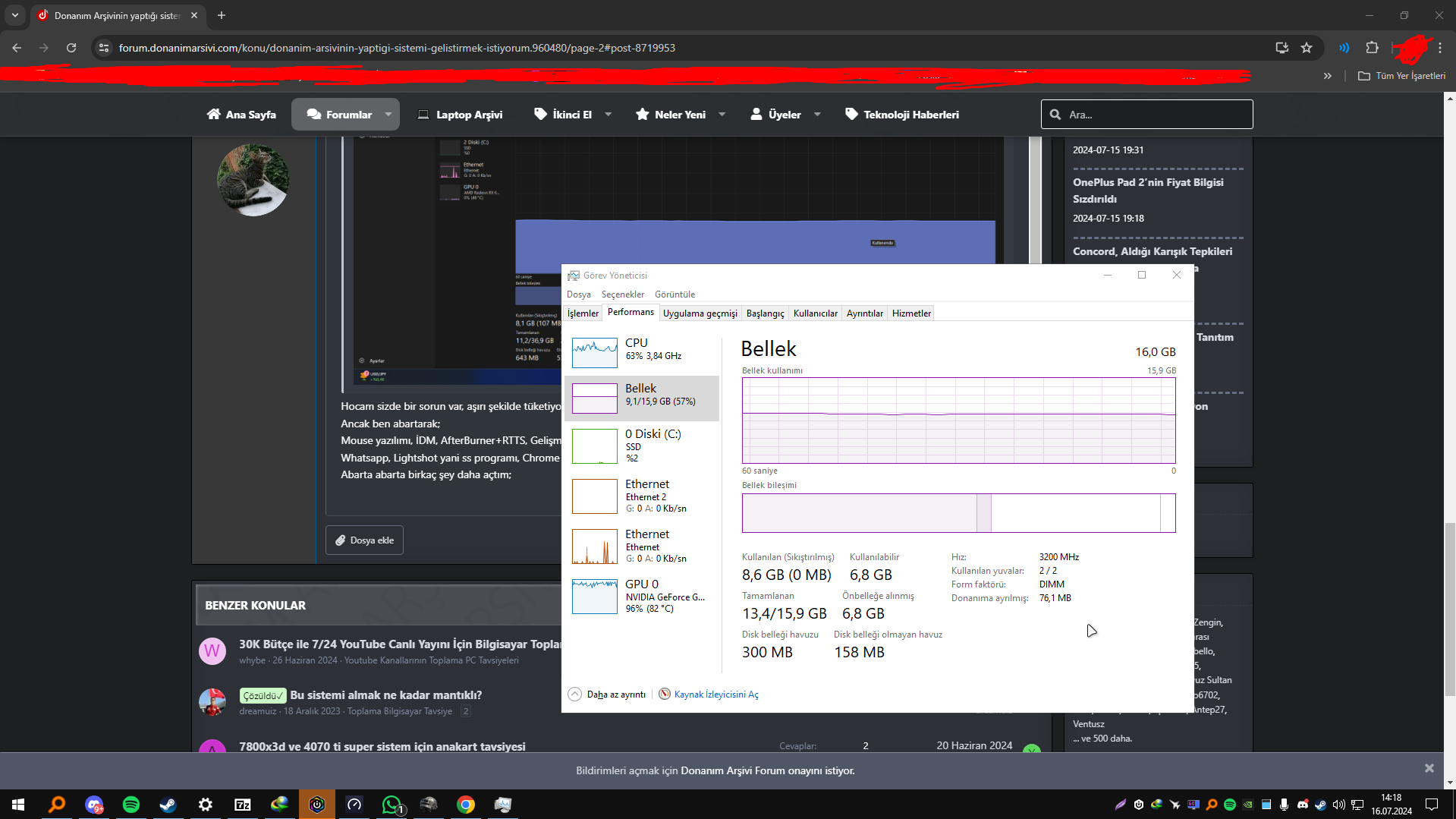The height and width of the screenshot is (819, 1456).
Task: Show more bookmarks chevron
Action: [1328, 76]
